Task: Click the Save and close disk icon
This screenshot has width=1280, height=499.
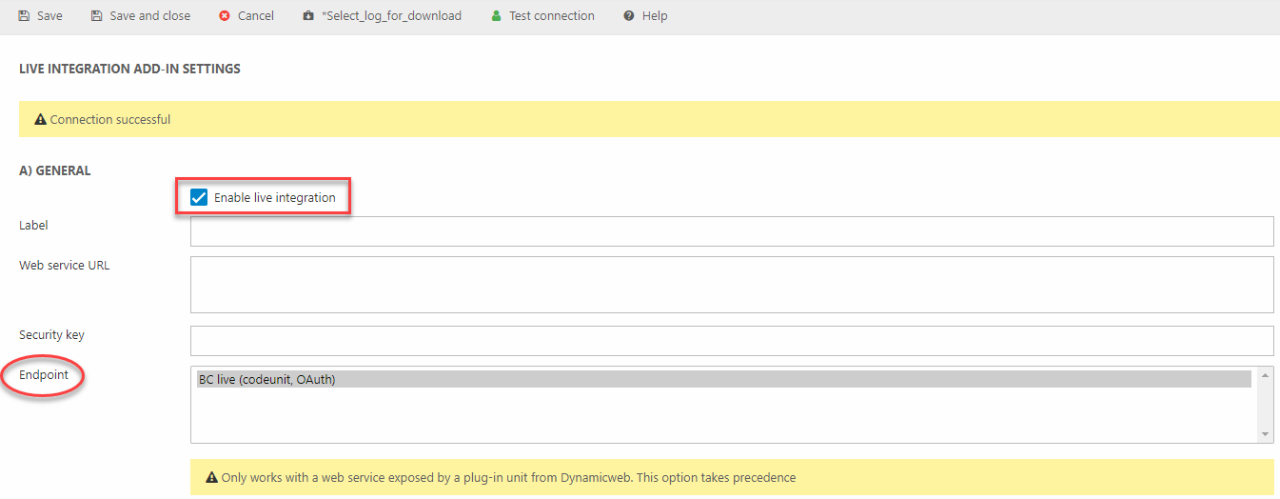Action: coord(96,16)
